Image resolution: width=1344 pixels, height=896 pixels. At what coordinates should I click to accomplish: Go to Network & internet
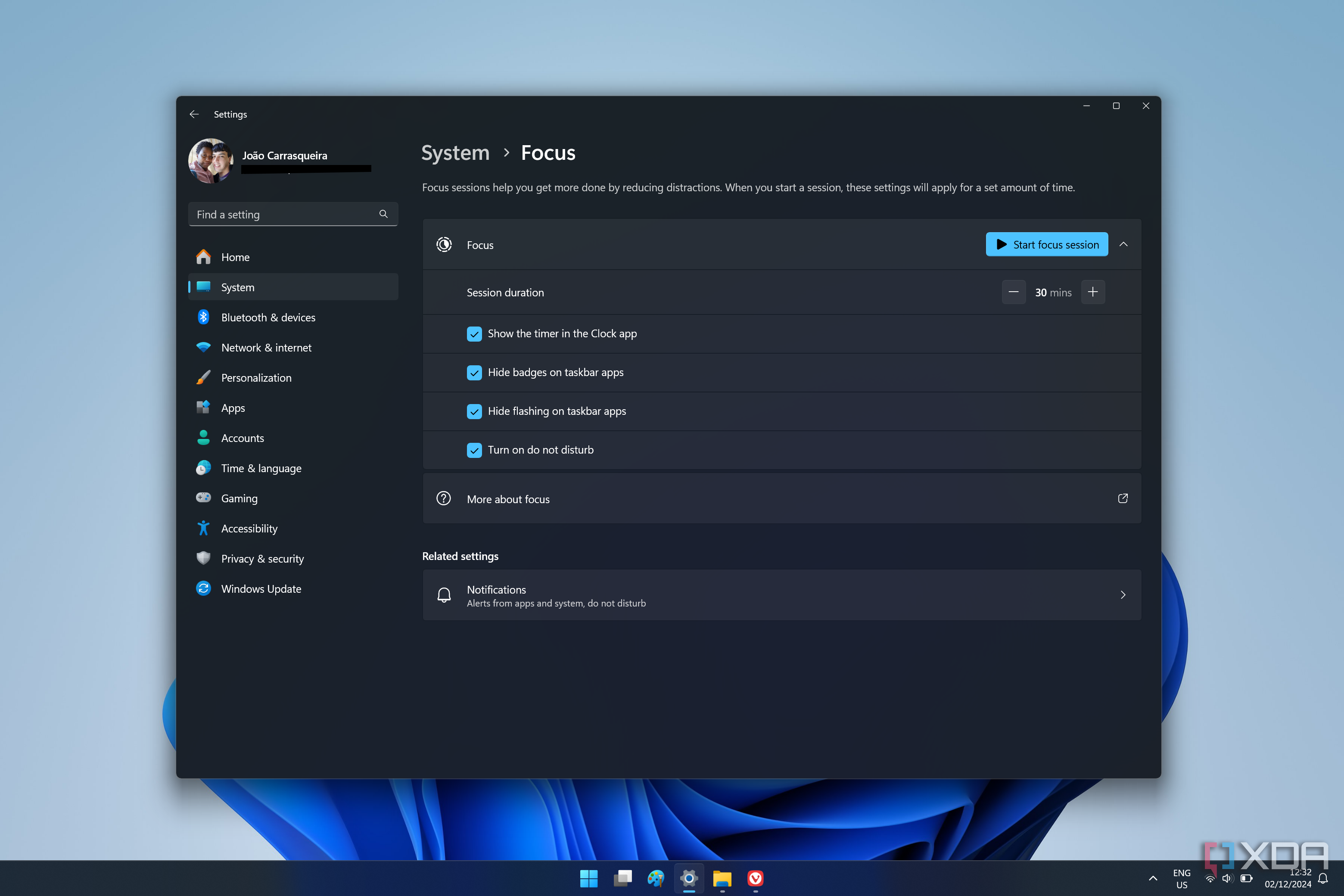293,348
